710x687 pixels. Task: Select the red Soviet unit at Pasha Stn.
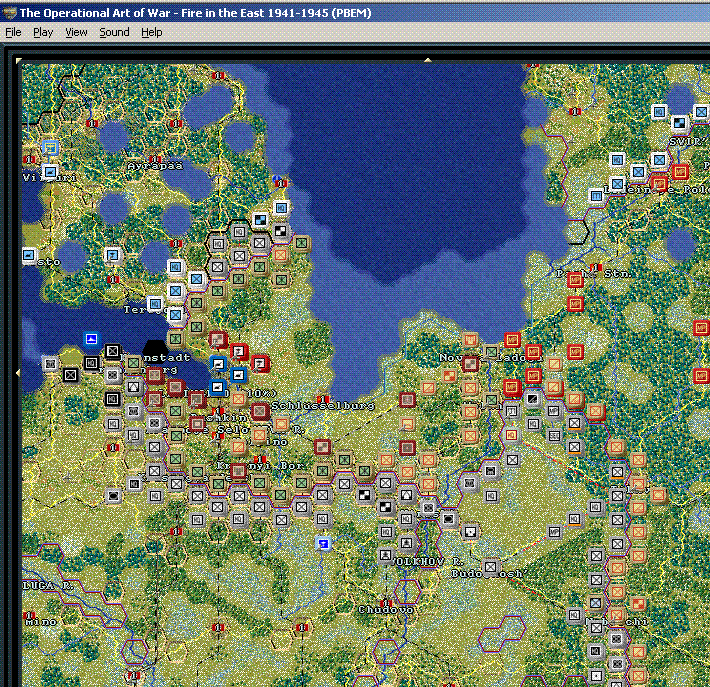click(575, 281)
